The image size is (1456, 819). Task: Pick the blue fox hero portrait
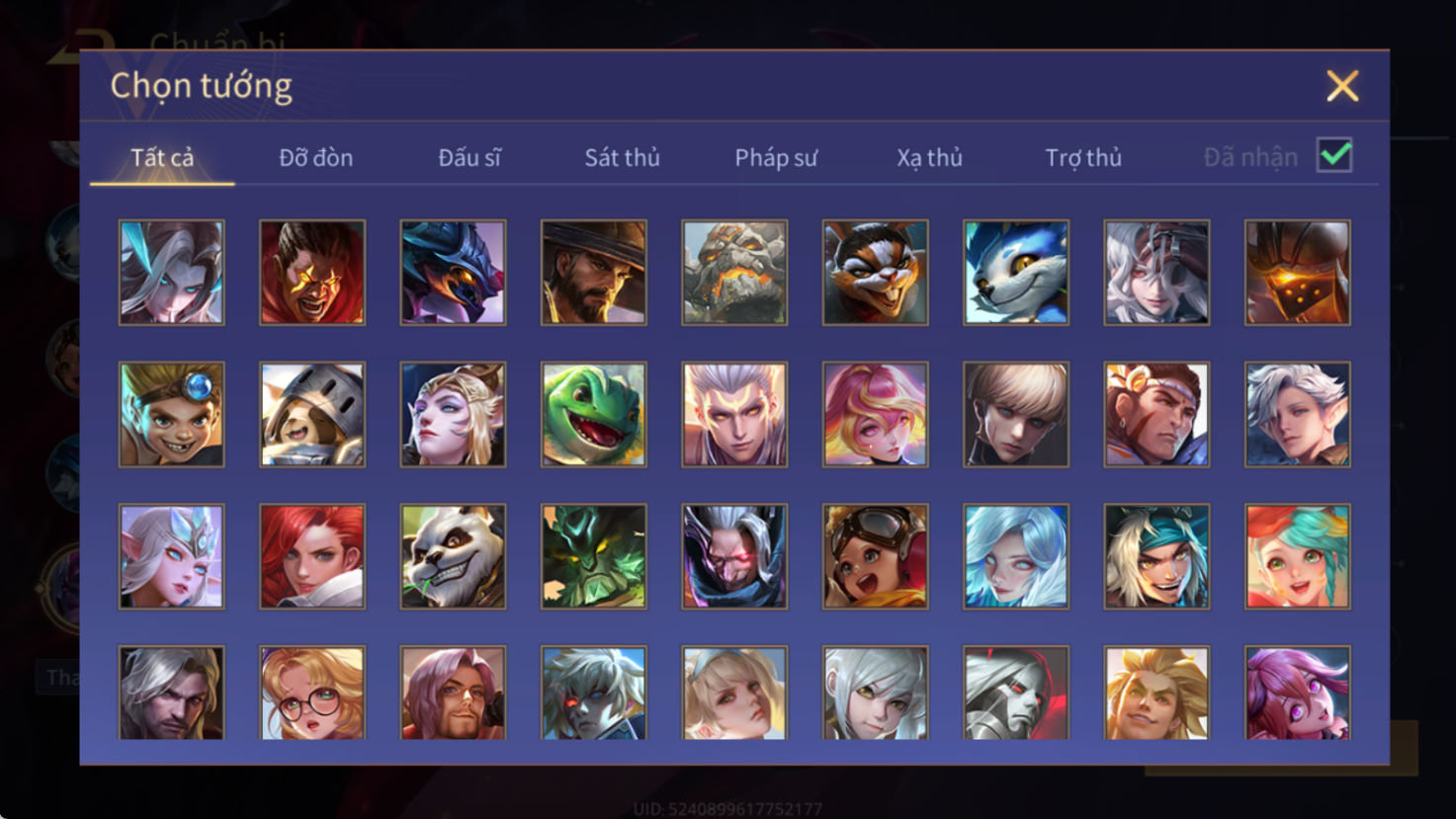pyautogui.click(x=1015, y=273)
